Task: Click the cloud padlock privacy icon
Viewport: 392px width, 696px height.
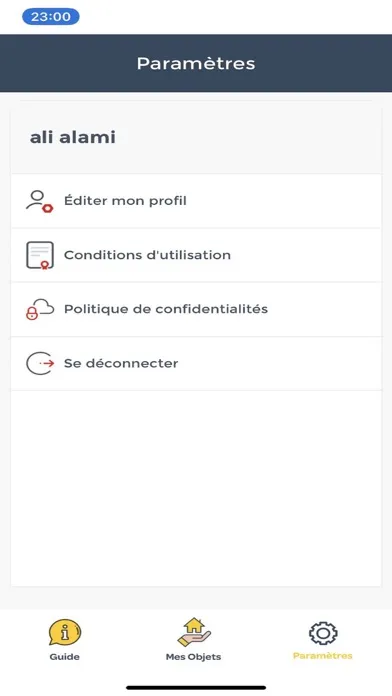Action: point(40,309)
